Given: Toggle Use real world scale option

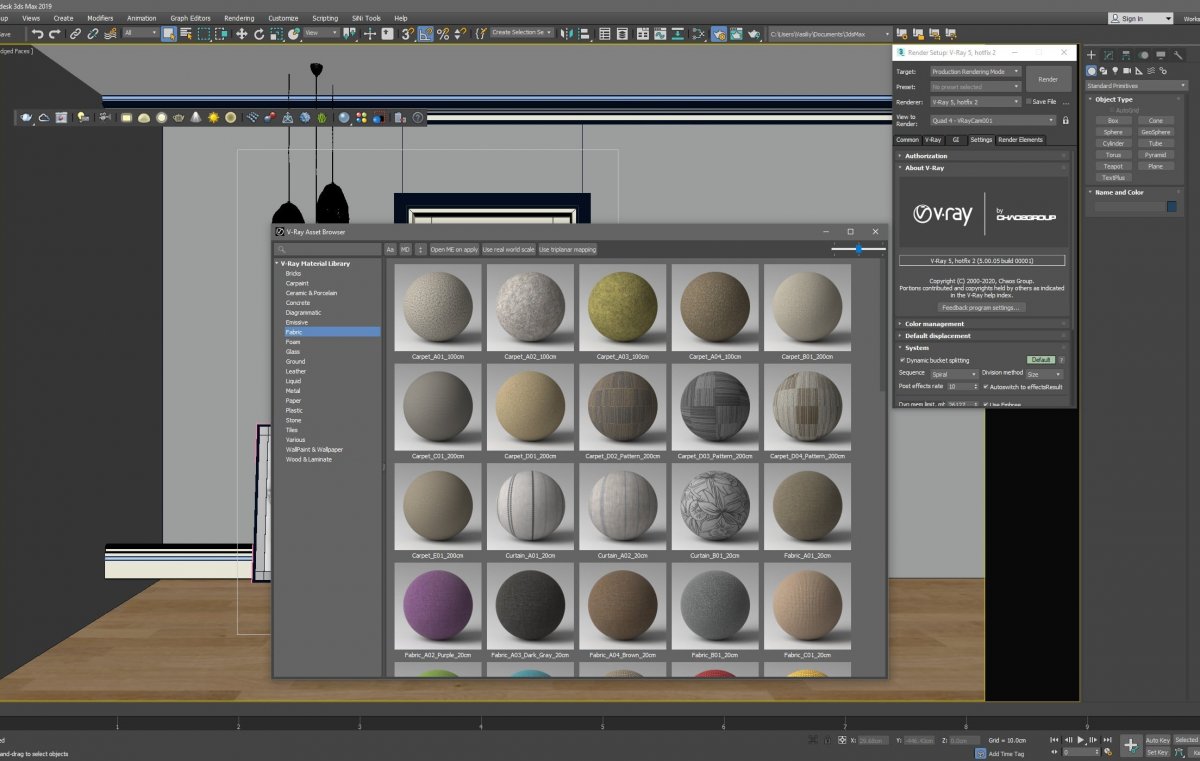Looking at the screenshot, I should pyautogui.click(x=508, y=249).
